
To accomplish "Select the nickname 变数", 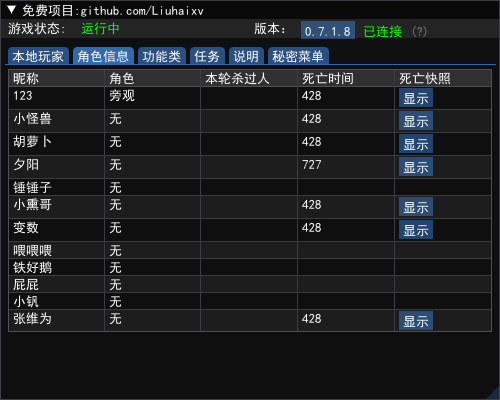I will coord(26,228).
